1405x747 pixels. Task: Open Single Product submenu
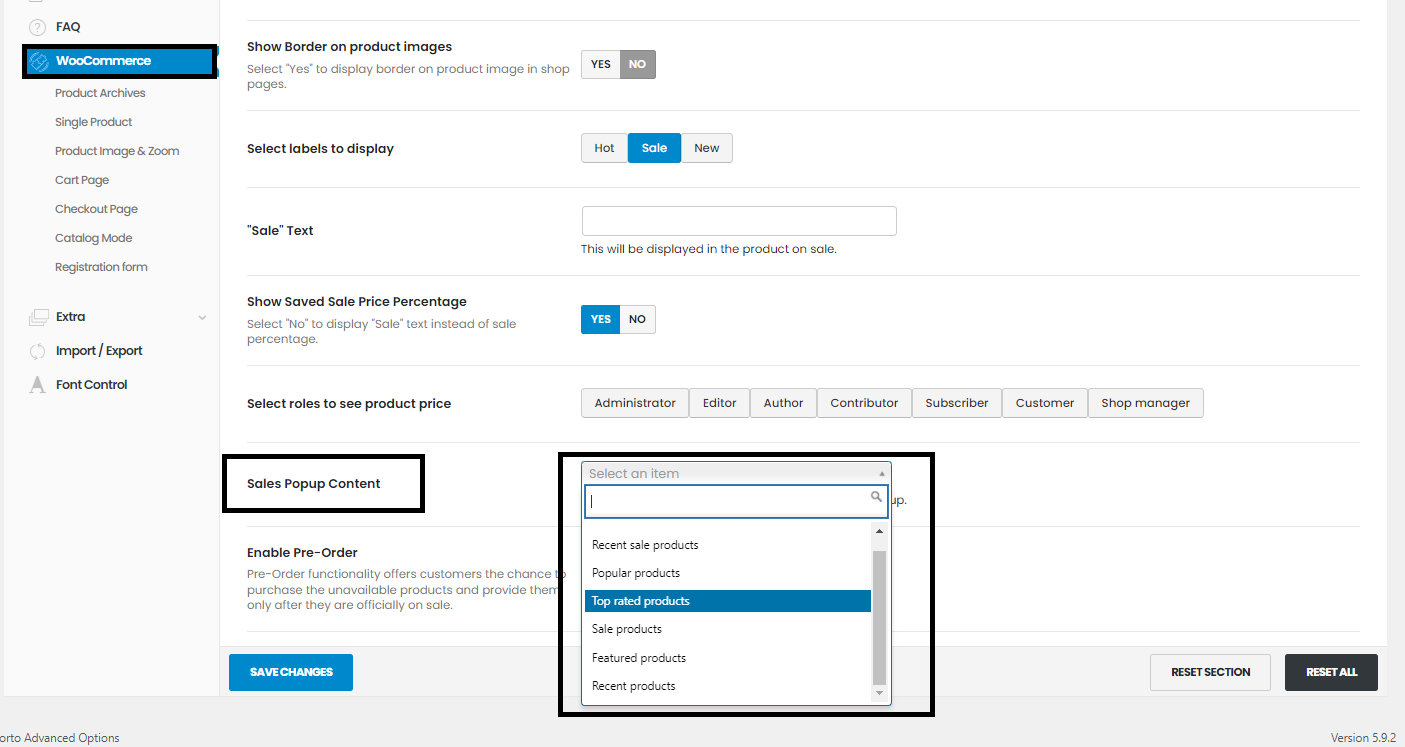point(94,122)
